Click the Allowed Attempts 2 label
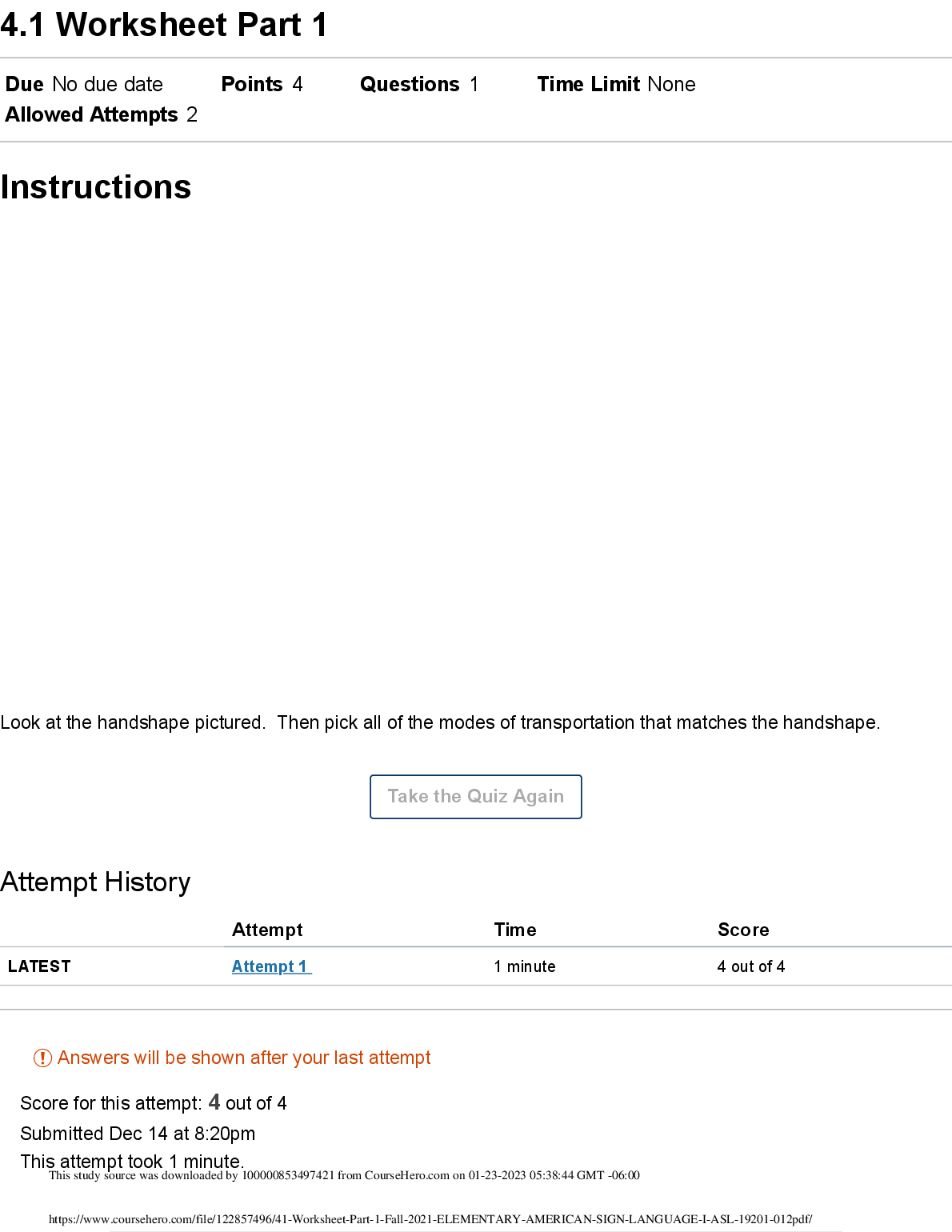Screen dimensions: 952x1232 click(101, 115)
